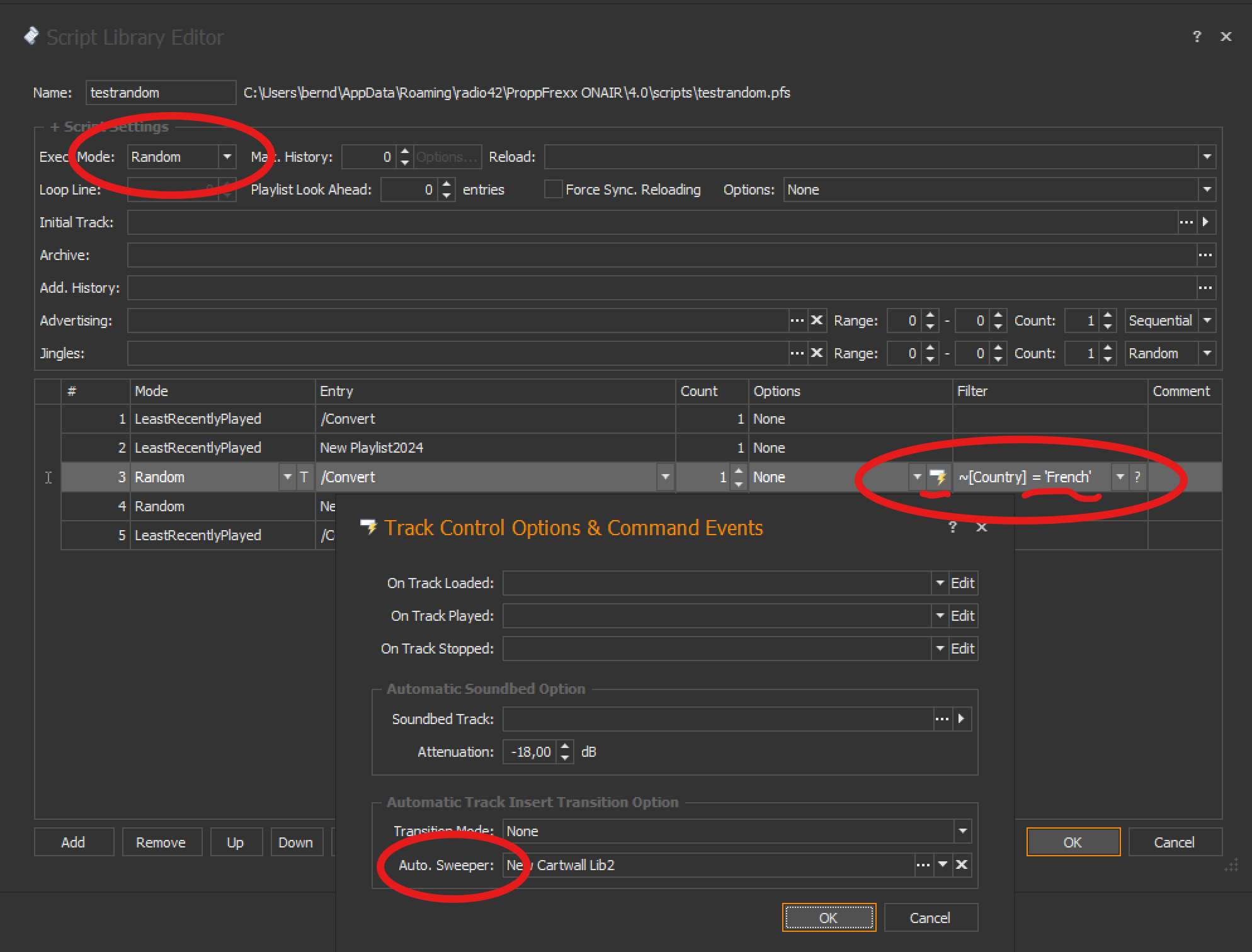This screenshot has height=952, width=1252.
Task: Adjust Jingles Count stepper
Action: pyautogui.click(x=1108, y=353)
